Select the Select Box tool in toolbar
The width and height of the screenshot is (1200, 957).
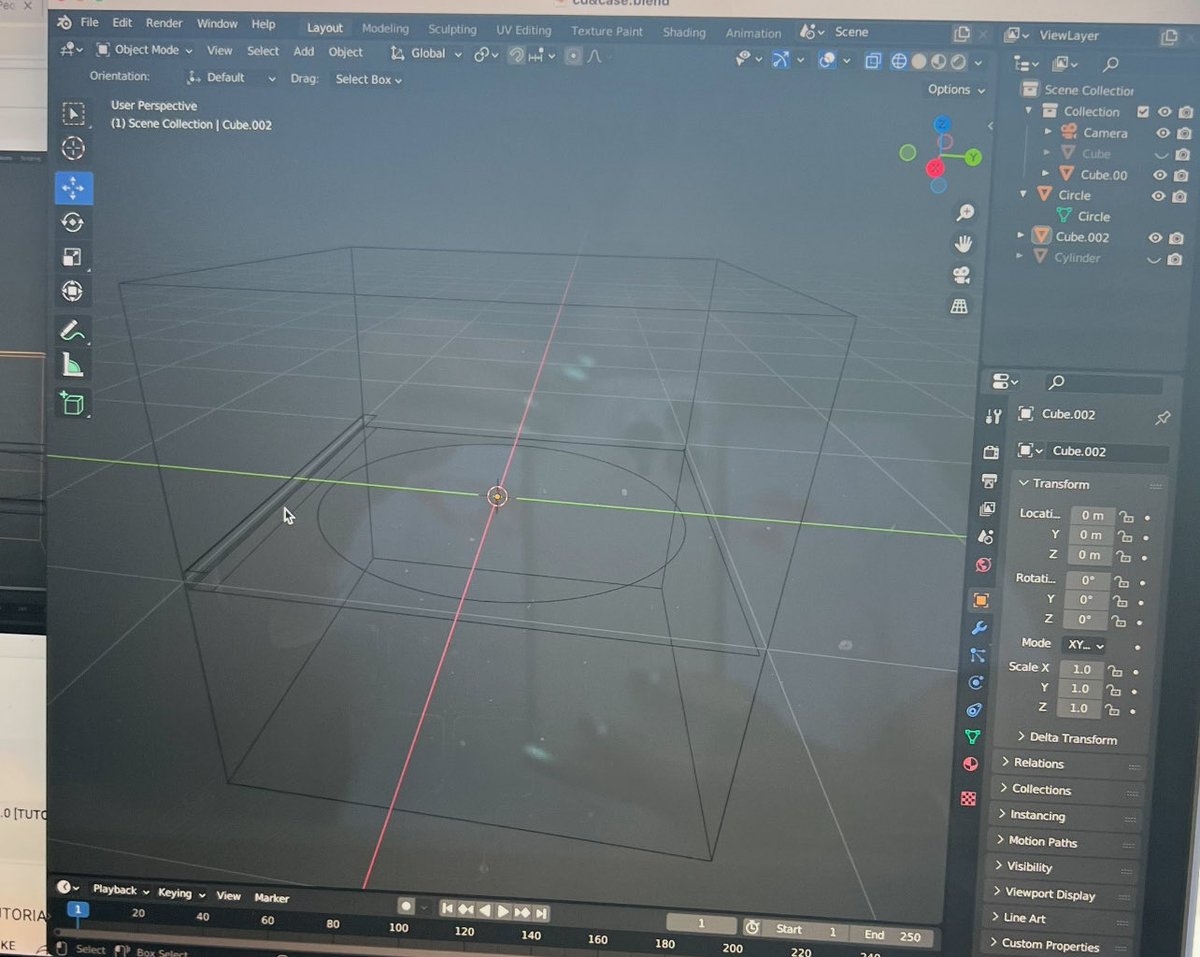[x=73, y=113]
